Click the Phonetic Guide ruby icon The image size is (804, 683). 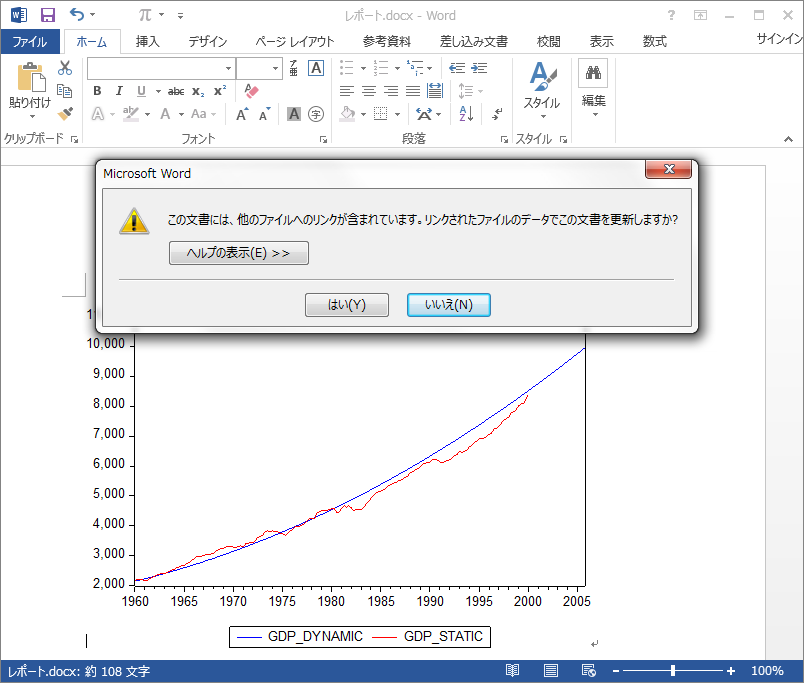pyautogui.click(x=293, y=68)
